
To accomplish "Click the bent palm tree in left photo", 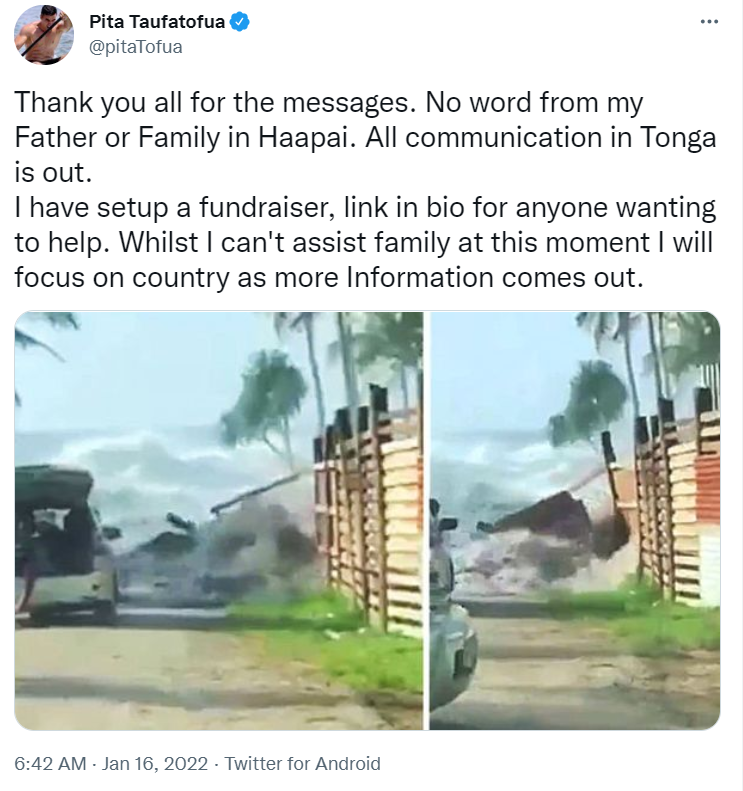I will click(x=267, y=404).
